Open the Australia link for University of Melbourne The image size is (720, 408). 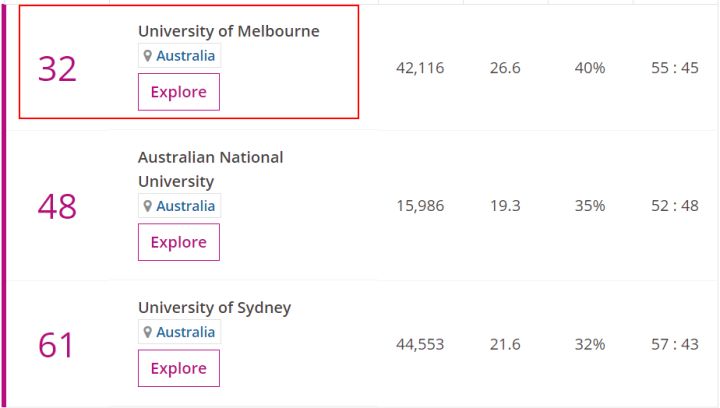click(186, 56)
